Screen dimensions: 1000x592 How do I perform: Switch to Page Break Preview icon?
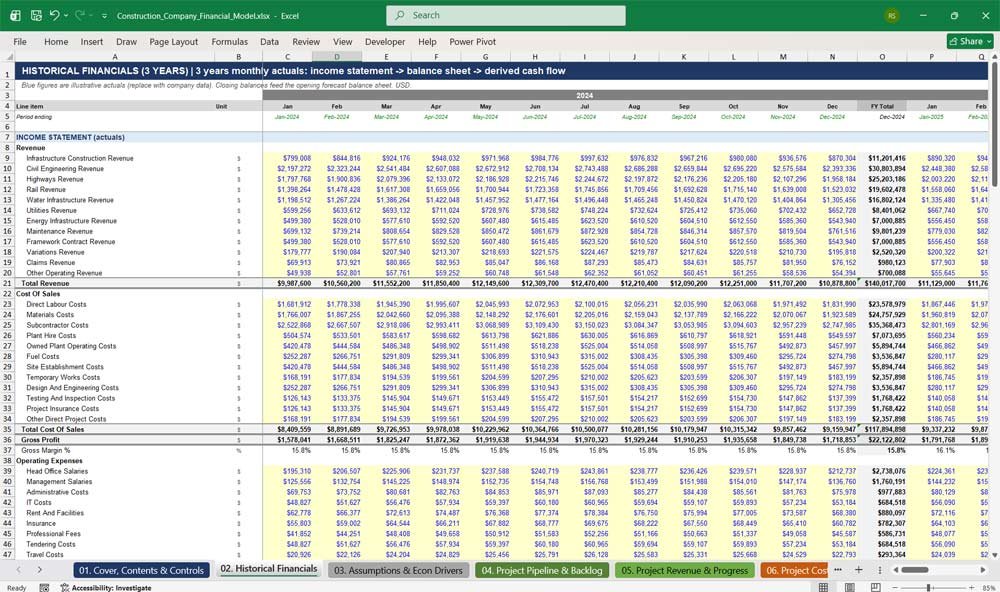[x=876, y=588]
